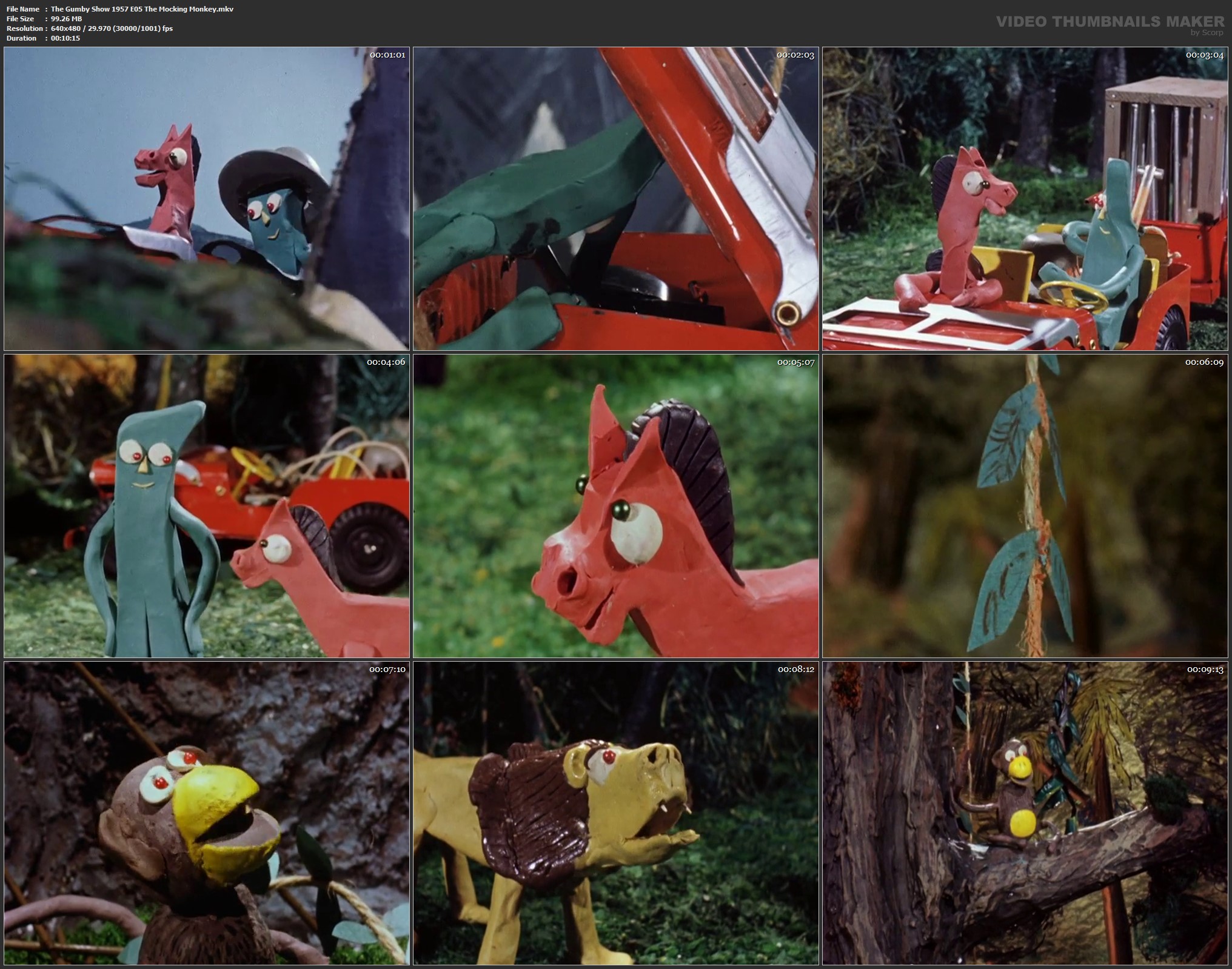Viewport: 1232px width, 969px height.
Task: Click the 00:10:15 duration value
Action: point(65,38)
